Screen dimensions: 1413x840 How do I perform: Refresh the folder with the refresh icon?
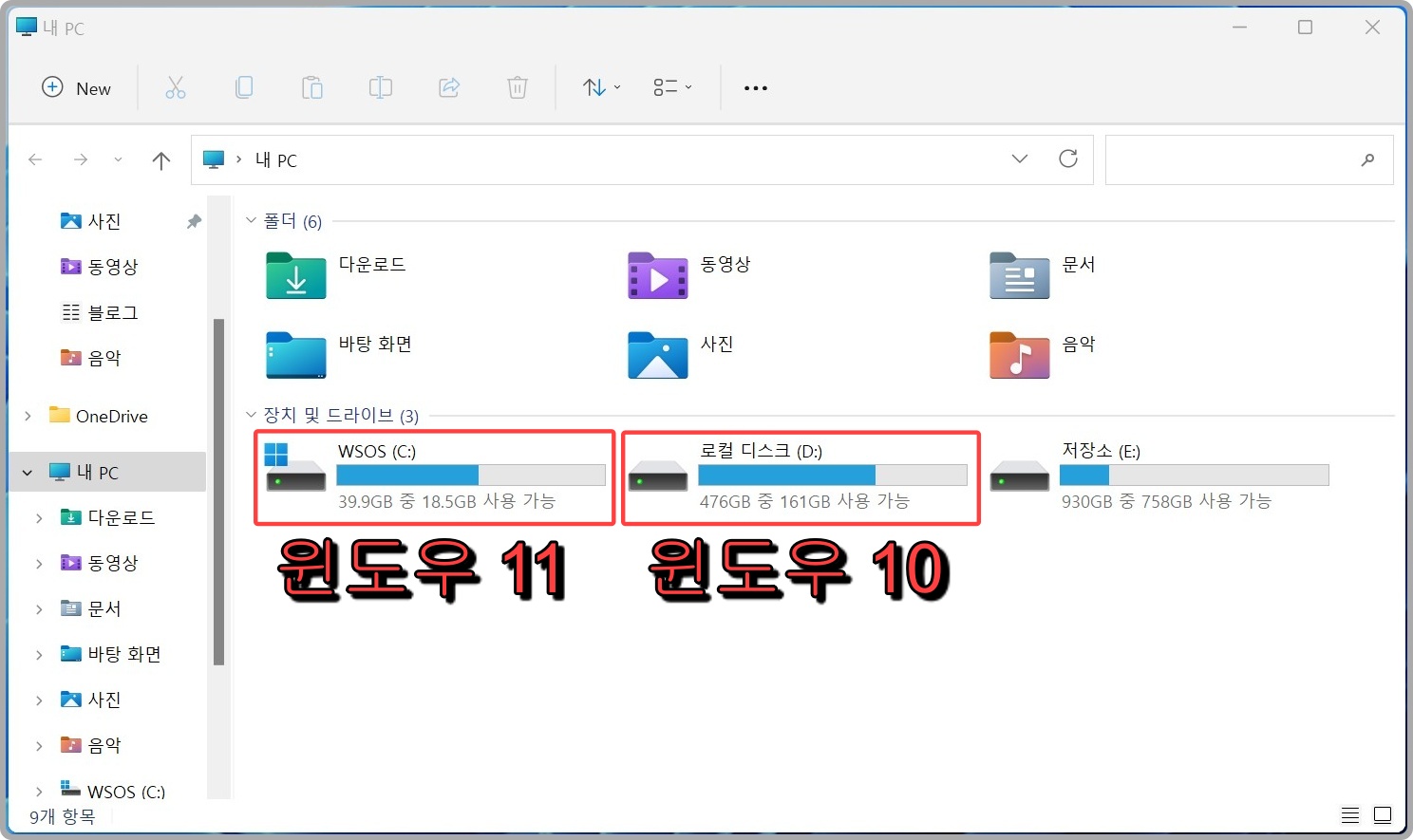click(1068, 159)
